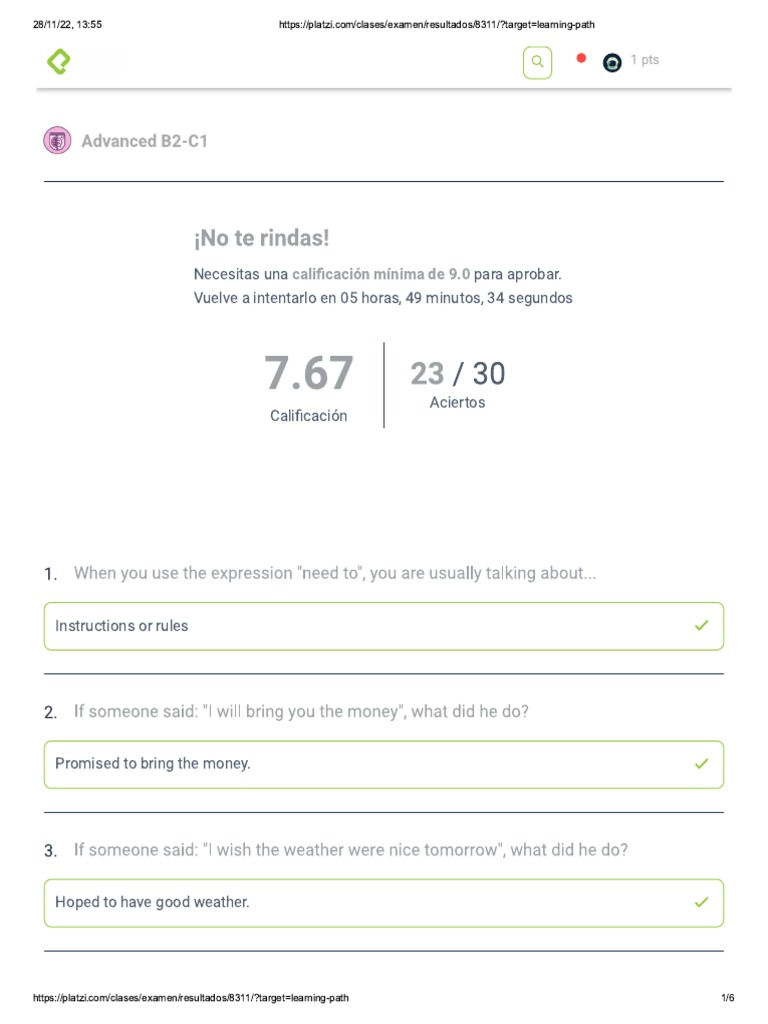Select the "Instructions or rules" answer
This screenshot has width=768, height=1024.
[x=122, y=626]
